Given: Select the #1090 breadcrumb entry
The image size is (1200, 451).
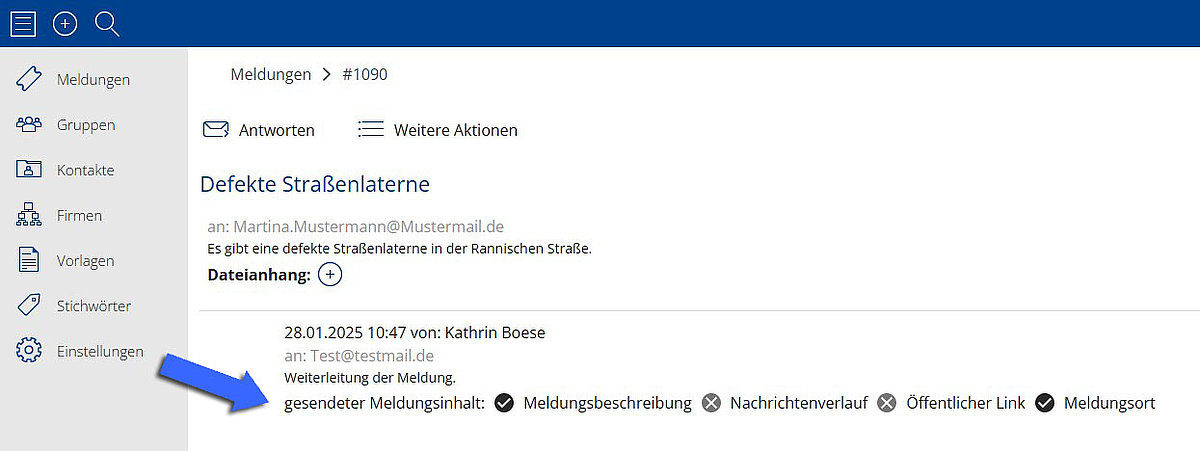Looking at the screenshot, I should click(x=364, y=74).
